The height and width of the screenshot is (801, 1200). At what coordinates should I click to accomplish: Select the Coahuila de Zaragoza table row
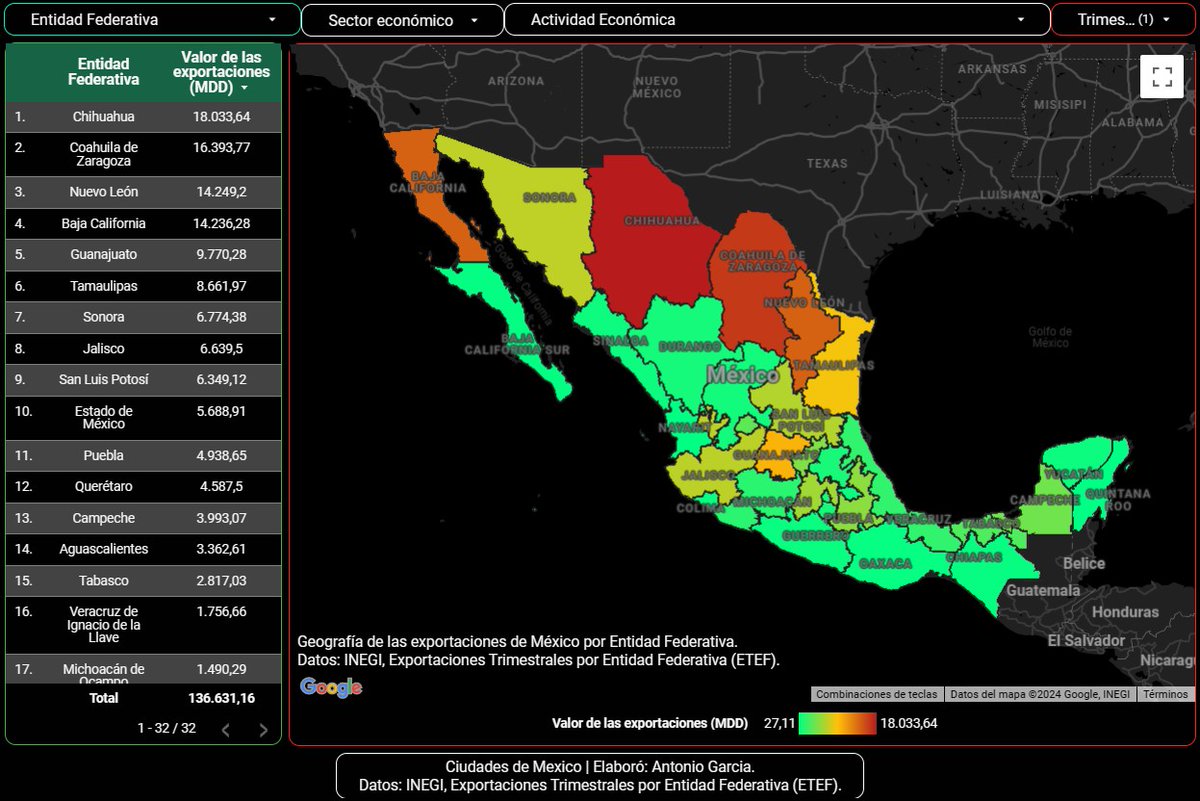click(x=144, y=154)
